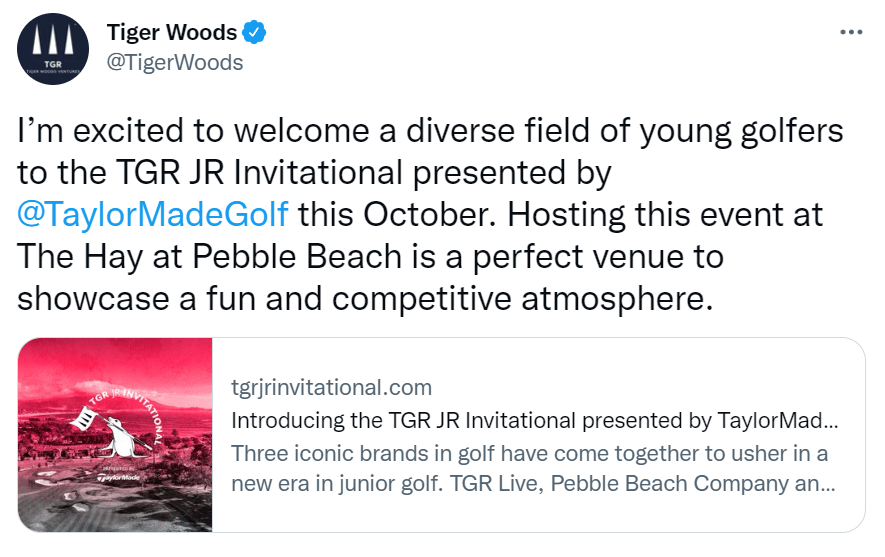Open the Tiger Woods display name
The height and width of the screenshot is (557, 885).
pos(172,32)
